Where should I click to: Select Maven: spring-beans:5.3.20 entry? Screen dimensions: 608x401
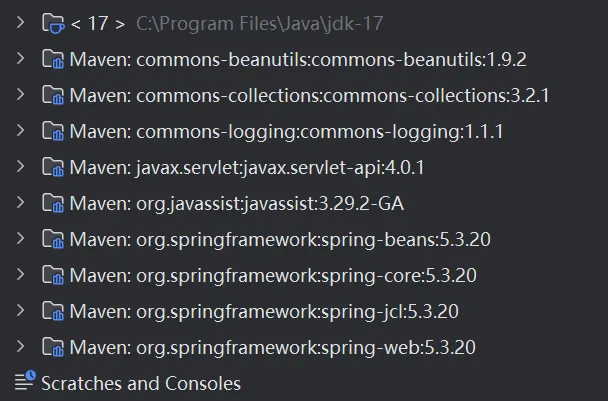(280, 240)
